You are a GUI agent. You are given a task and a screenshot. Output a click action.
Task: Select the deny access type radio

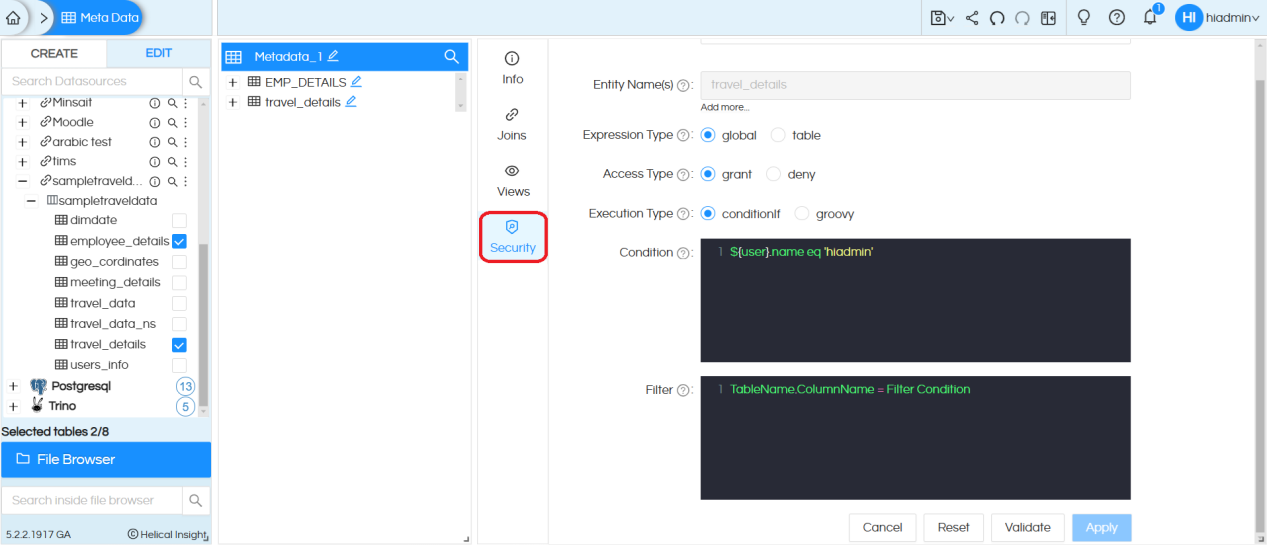(x=773, y=174)
